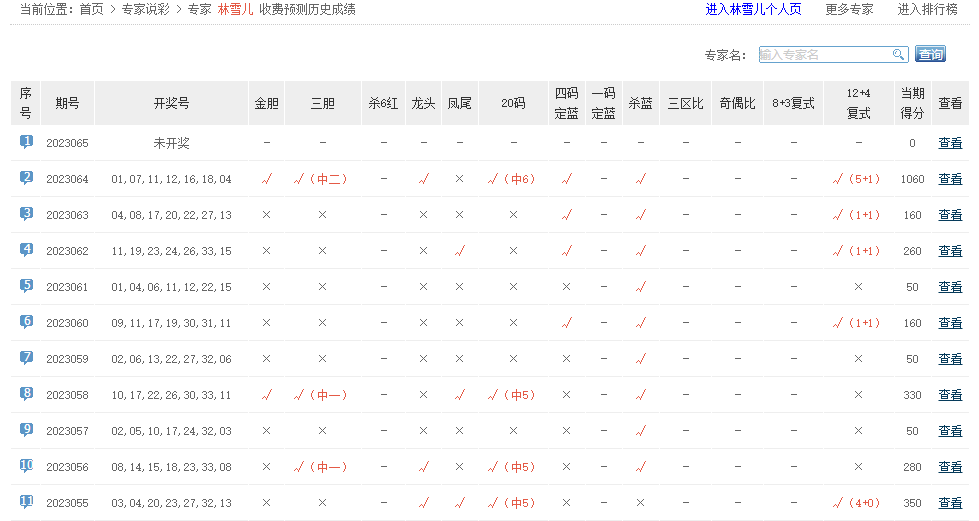The width and height of the screenshot is (979, 521).
Task: Click the number 1 row badge icon
Action: (x=26, y=142)
